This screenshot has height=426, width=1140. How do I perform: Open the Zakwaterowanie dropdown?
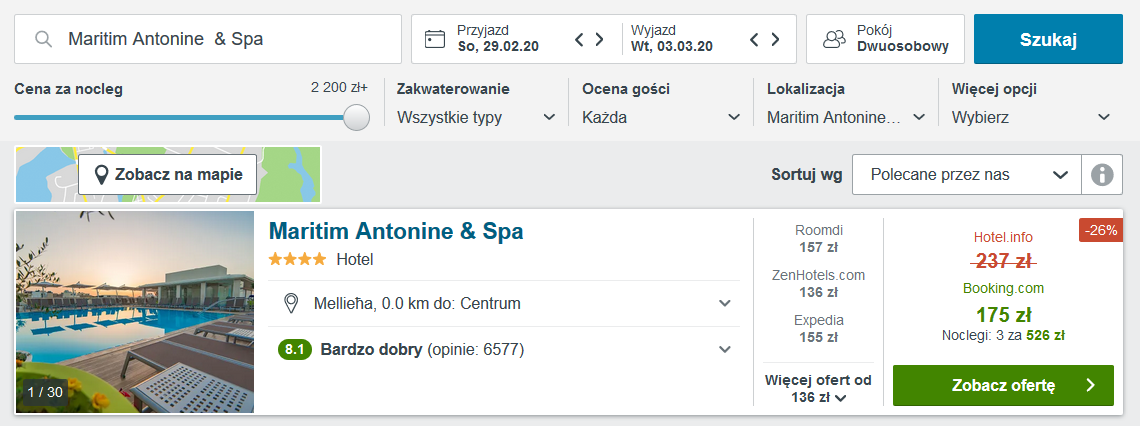[476, 117]
